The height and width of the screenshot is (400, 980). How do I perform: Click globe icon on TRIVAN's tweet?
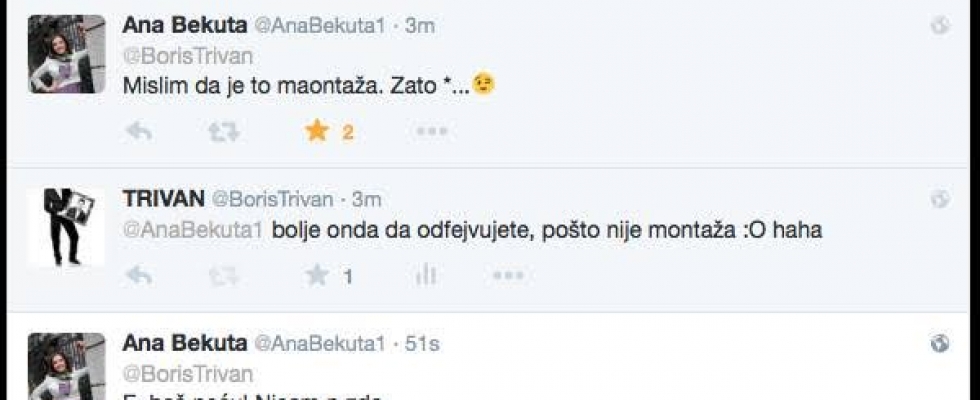coord(940,200)
